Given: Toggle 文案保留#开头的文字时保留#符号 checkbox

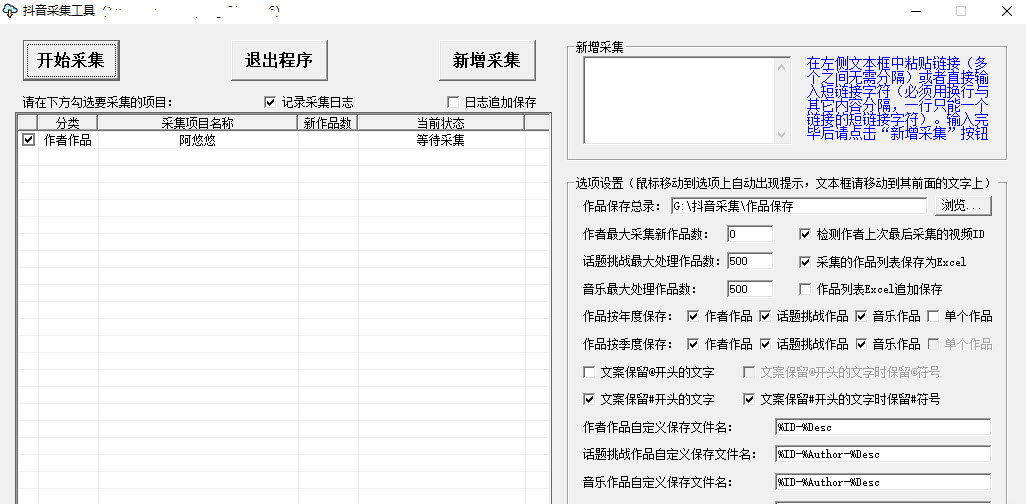Looking at the screenshot, I should (x=749, y=399).
